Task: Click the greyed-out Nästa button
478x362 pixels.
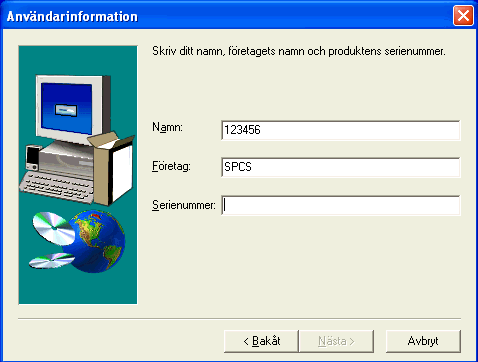Action: coord(336,341)
